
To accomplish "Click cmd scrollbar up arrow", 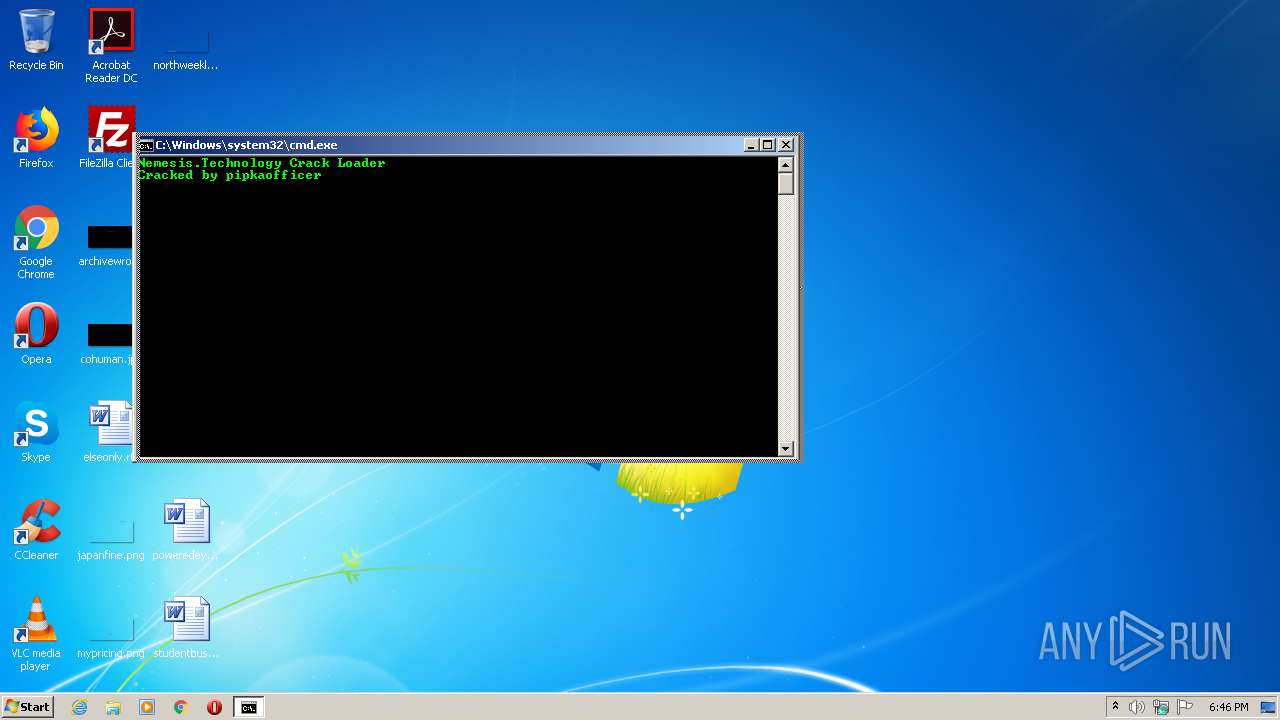I will coord(786,165).
